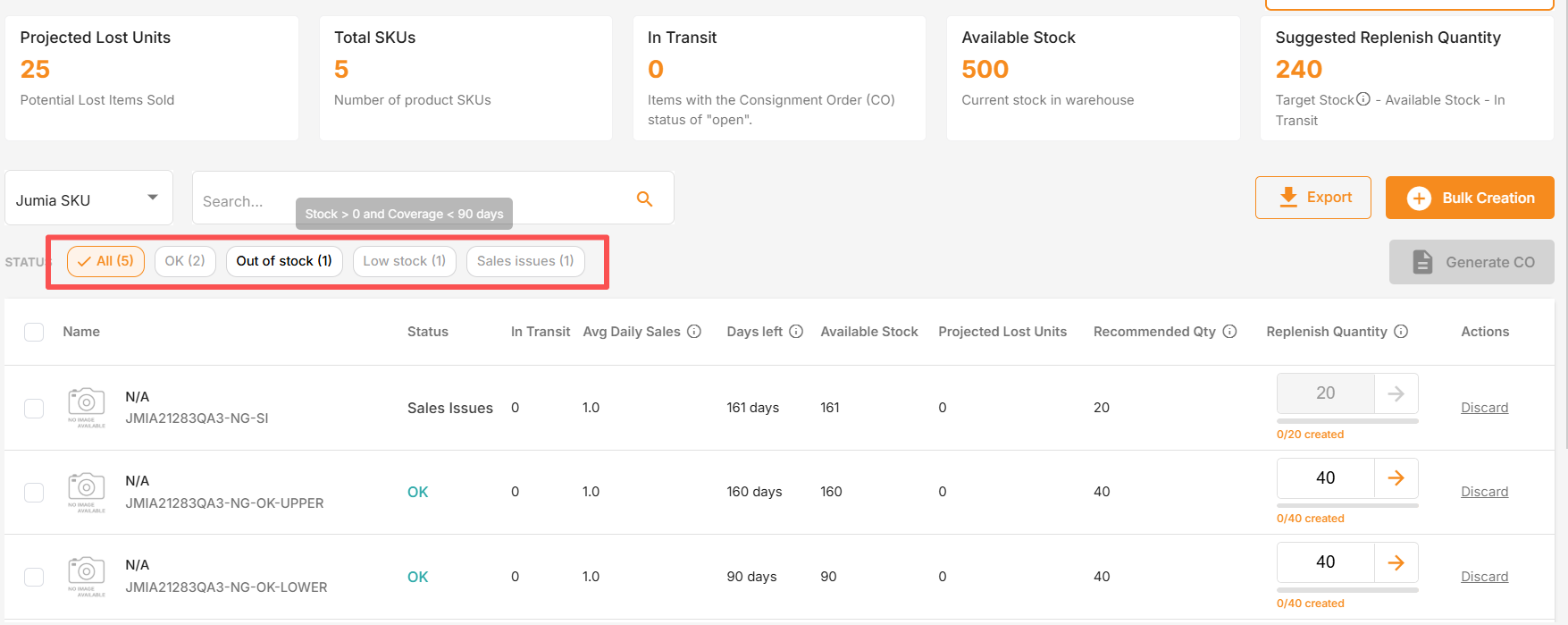Click into the Search text field
This screenshot has width=1568, height=625.
411,200
